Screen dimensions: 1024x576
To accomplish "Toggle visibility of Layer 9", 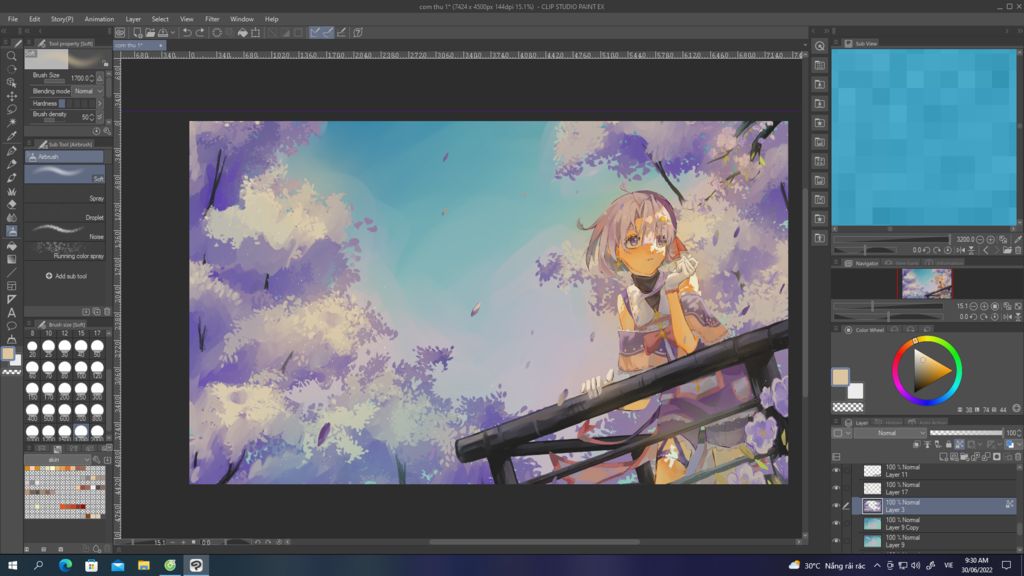I will tap(836, 541).
